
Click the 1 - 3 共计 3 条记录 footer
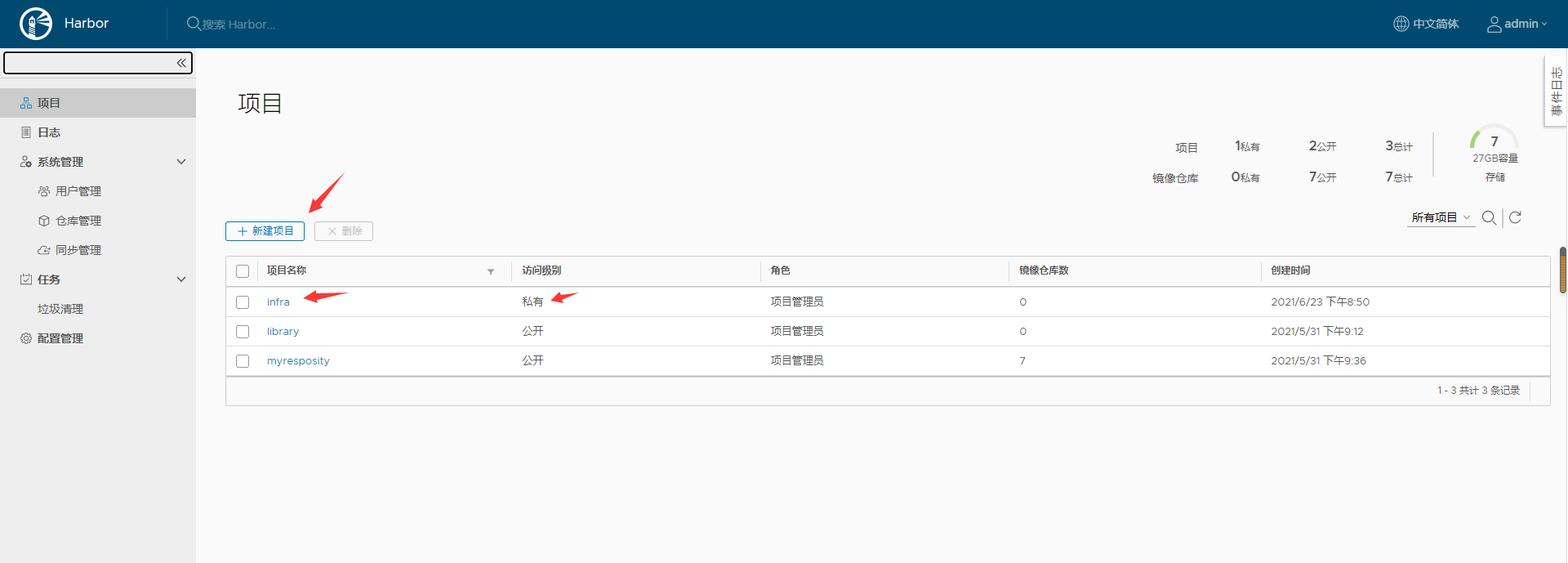pyautogui.click(x=1478, y=391)
